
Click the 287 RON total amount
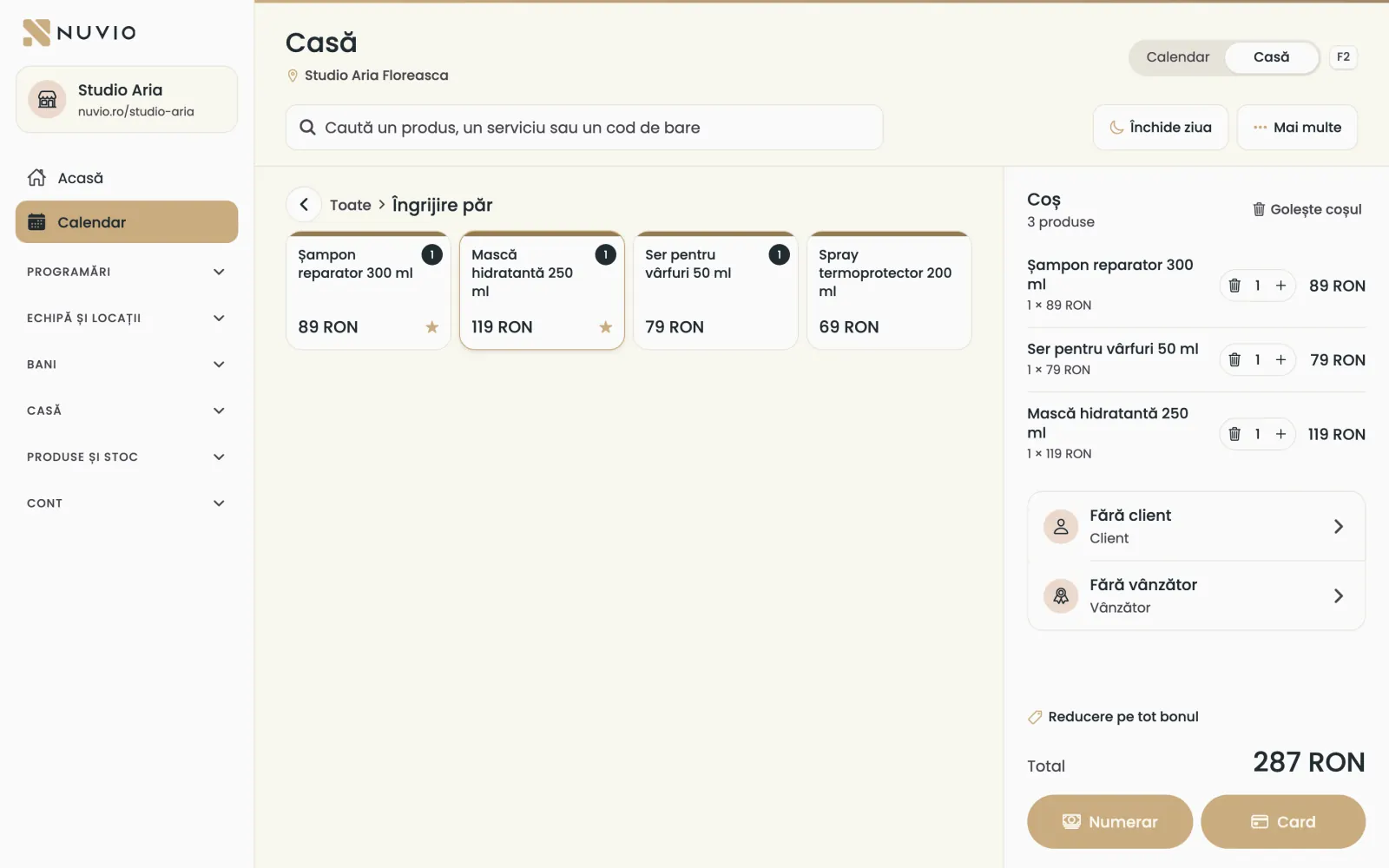tap(1309, 762)
